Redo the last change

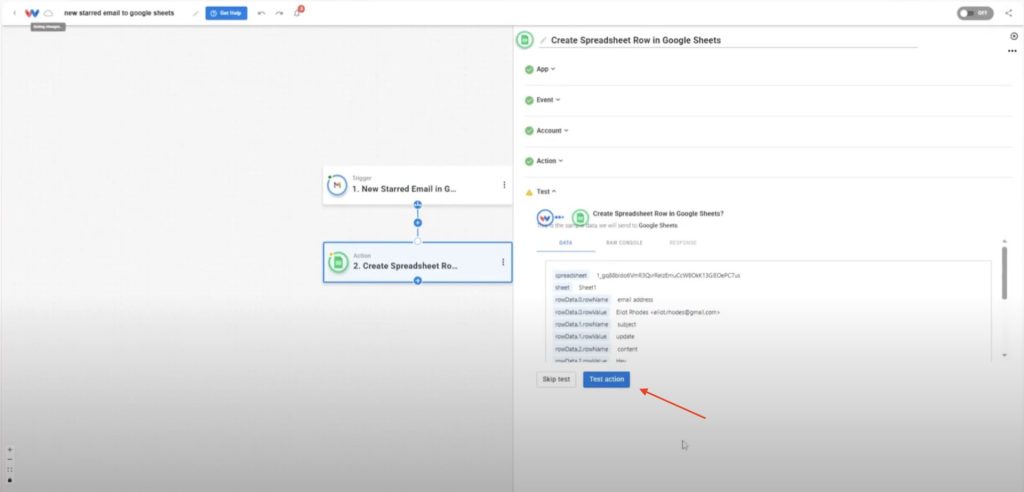(x=279, y=13)
